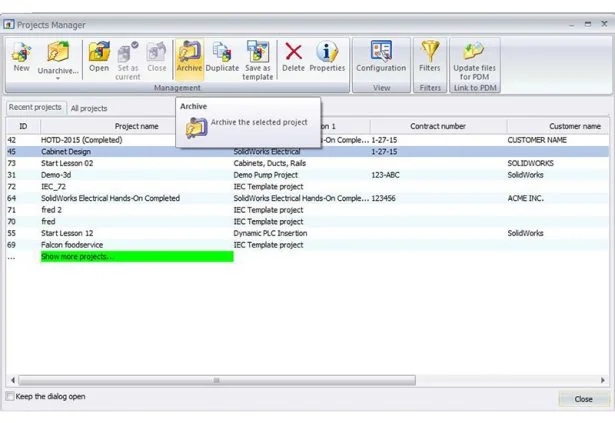Delete the selected project
The image size is (615, 423).
click(x=293, y=56)
